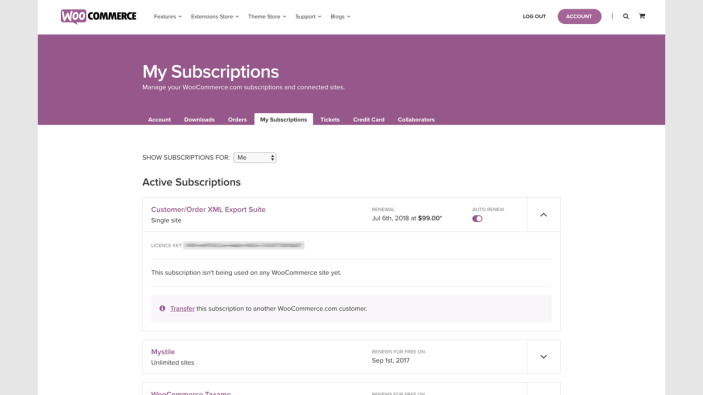This screenshot has height=395, width=703.
Task: Click the info icon beside Transfer
Action: (162, 308)
